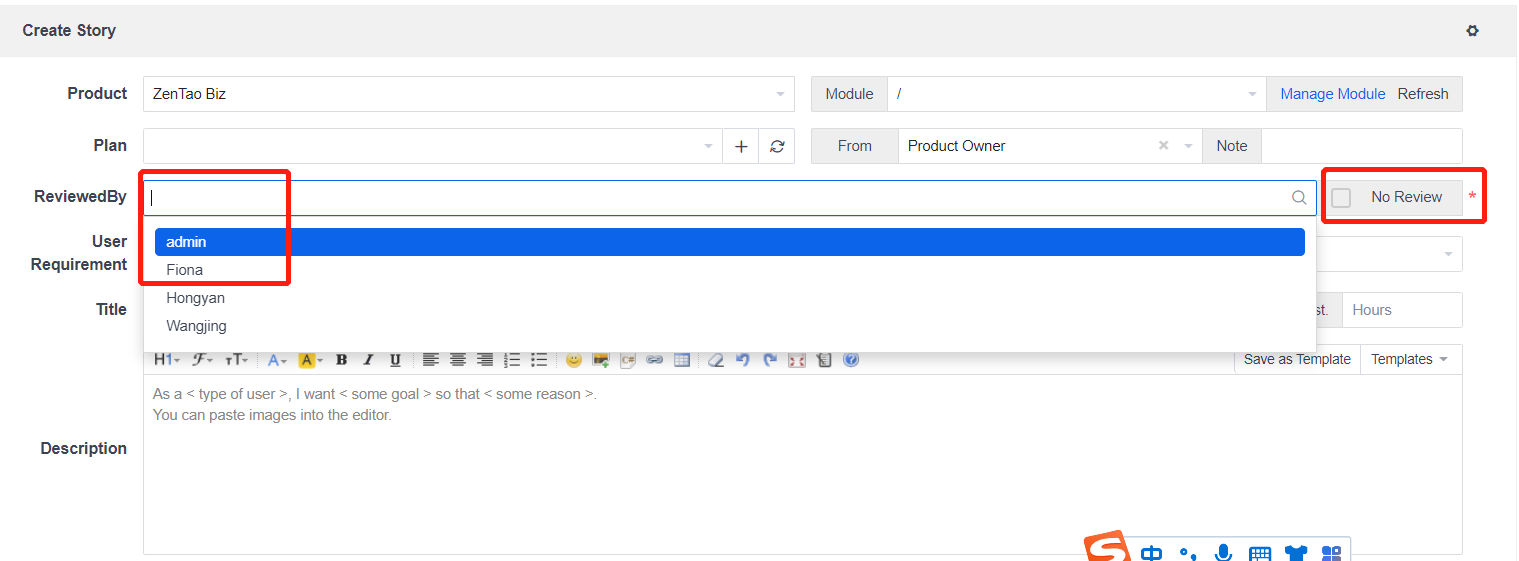Click the undo arrow in editor toolbar
Viewport: 1519px width, 561px height.
[x=742, y=360]
